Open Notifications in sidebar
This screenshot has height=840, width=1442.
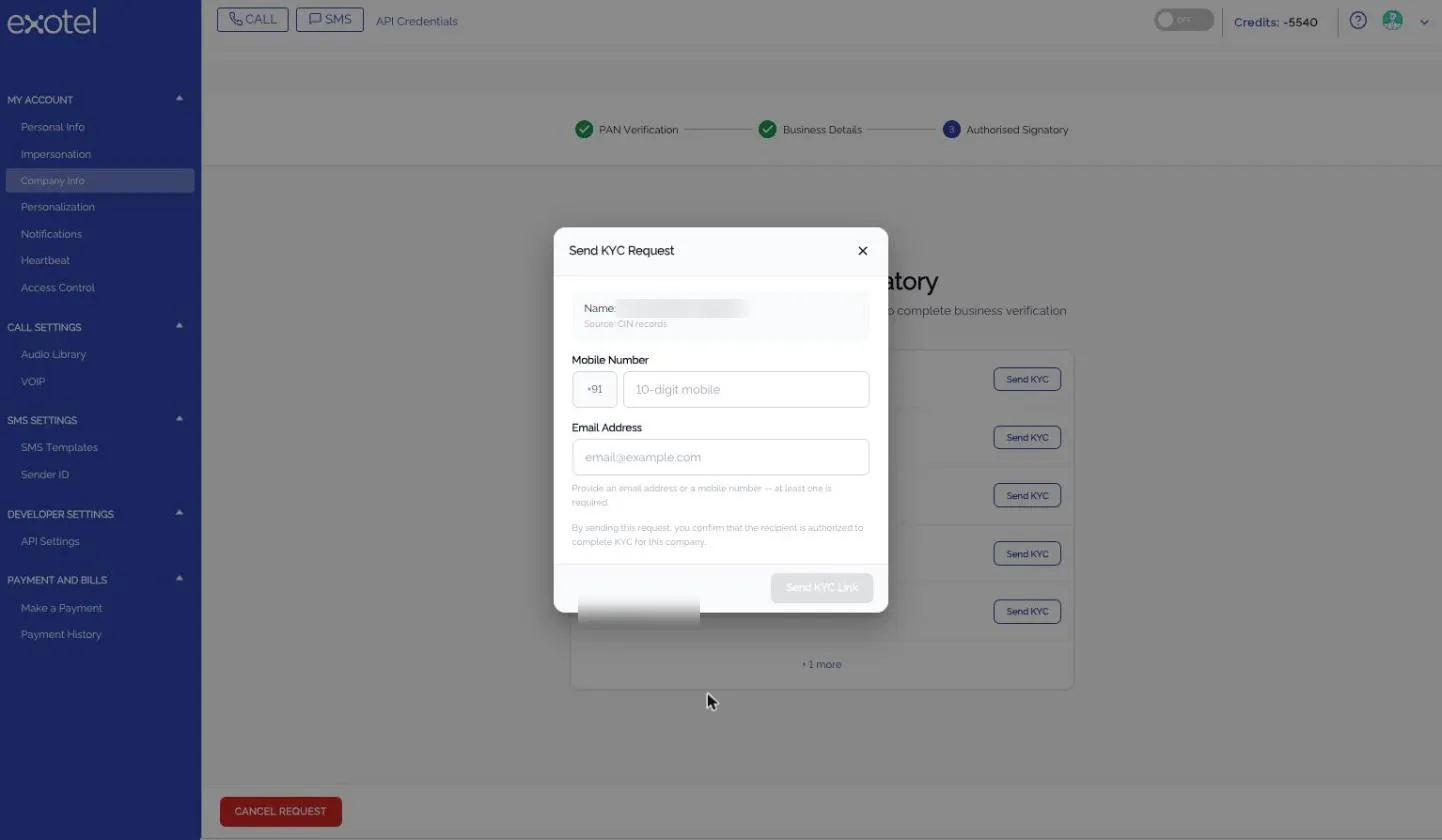click(x=51, y=234)
